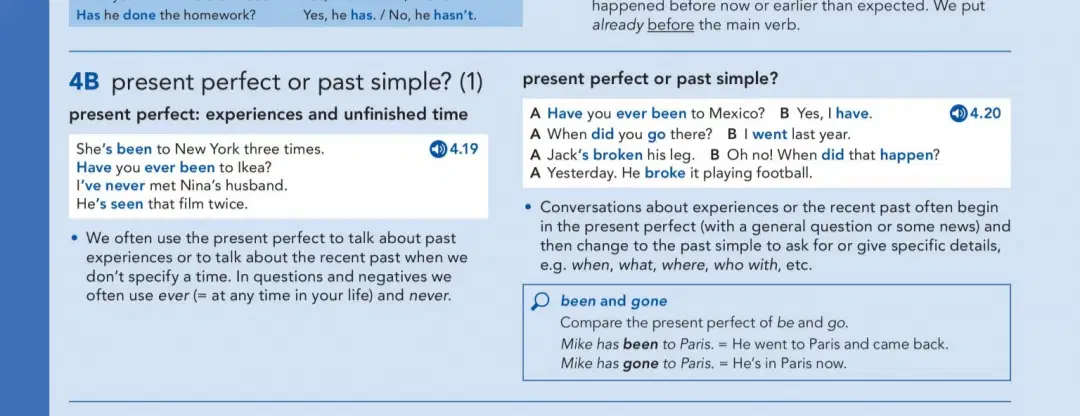Click the sentence 'I've never met Nina's husband.'

pyautogui.click(x=182, y=185)
